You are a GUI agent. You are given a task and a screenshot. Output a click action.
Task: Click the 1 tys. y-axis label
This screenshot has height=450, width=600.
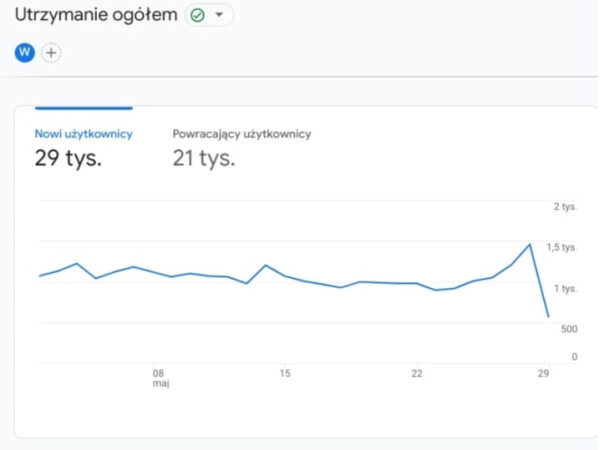(566, 288)
